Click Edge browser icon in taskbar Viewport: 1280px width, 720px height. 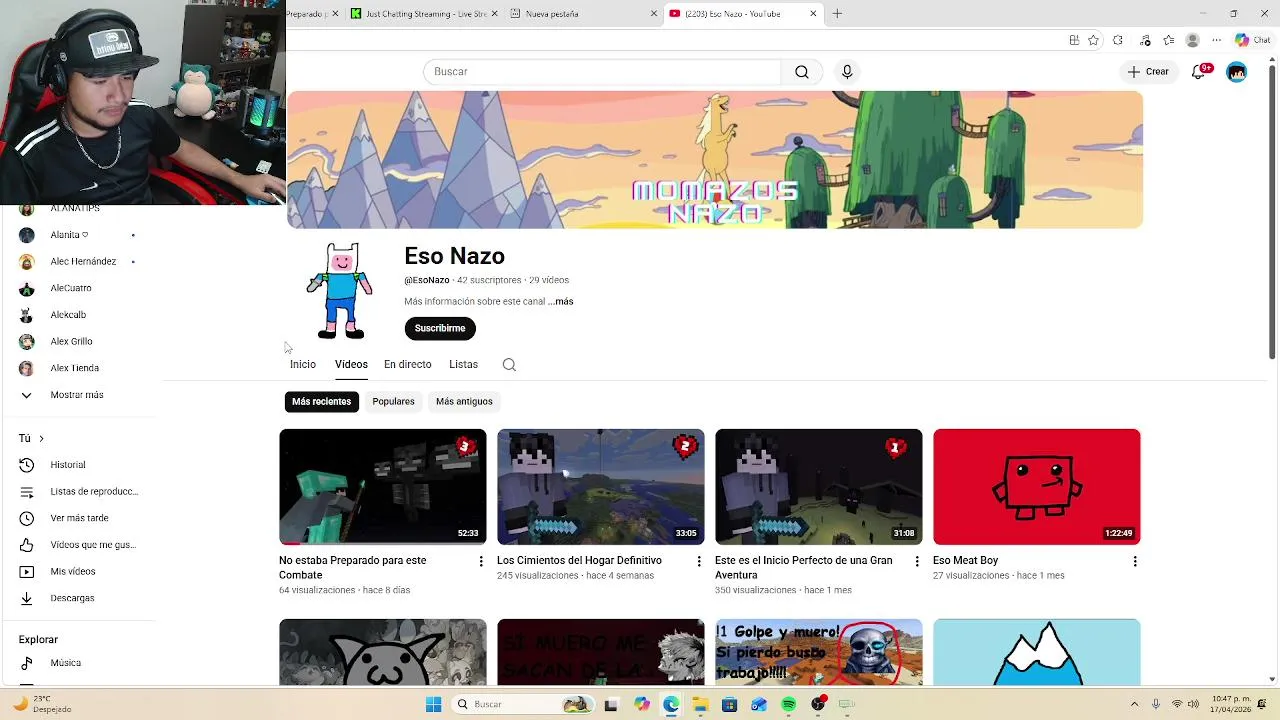(x=671, y=705)
